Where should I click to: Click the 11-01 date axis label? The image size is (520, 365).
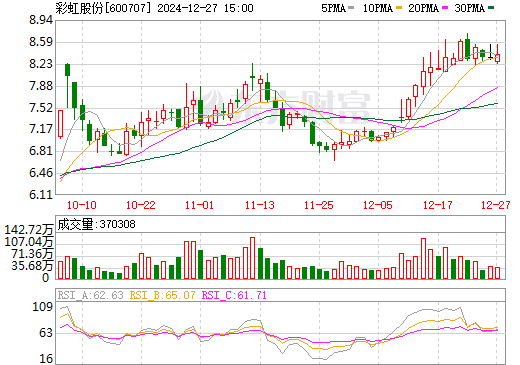click(199, 205)
